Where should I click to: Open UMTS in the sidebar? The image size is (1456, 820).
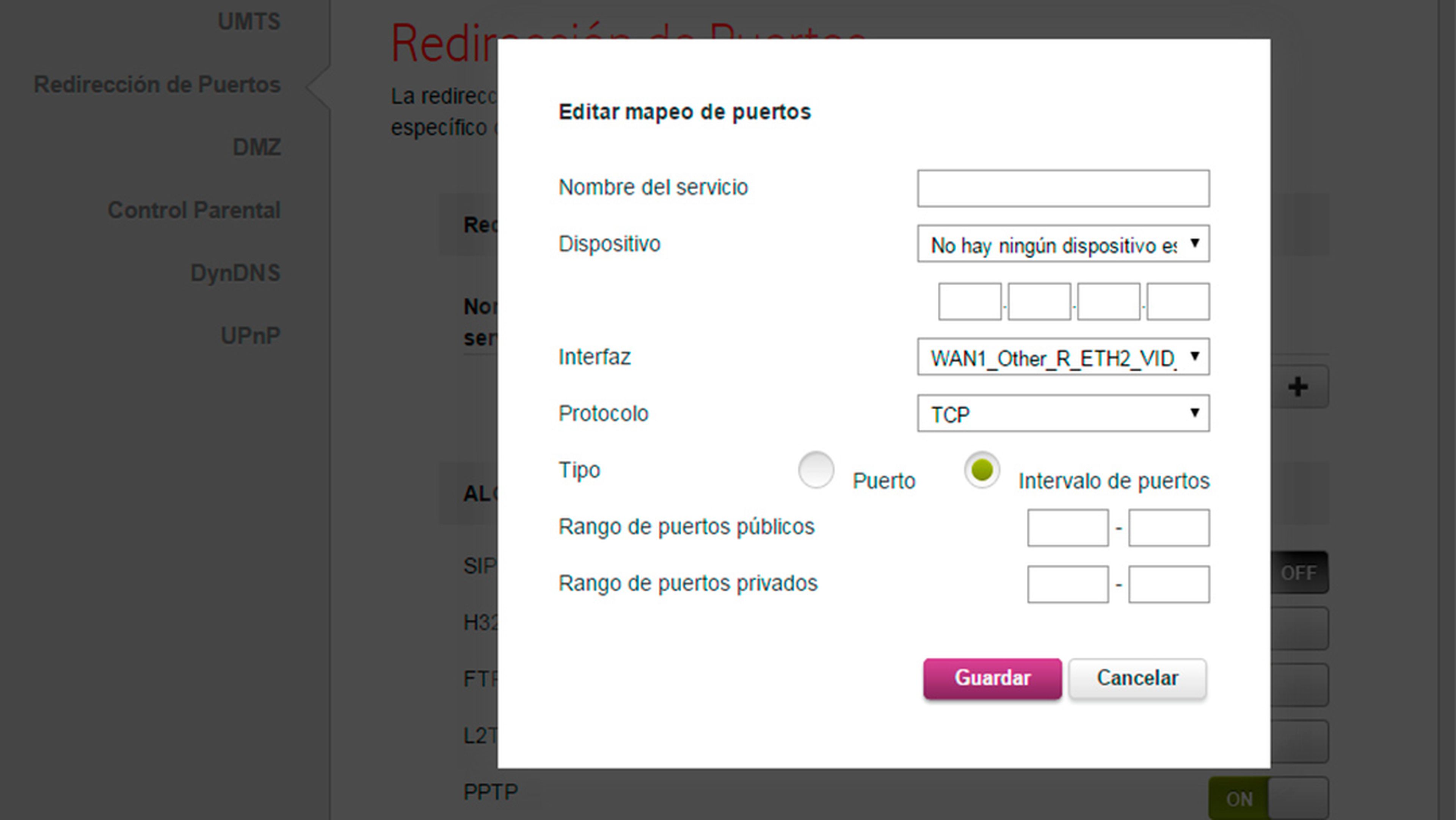tap(249, 22)
